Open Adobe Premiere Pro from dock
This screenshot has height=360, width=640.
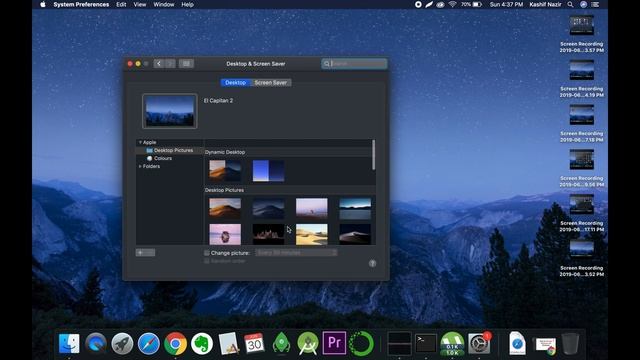[334, 342]
